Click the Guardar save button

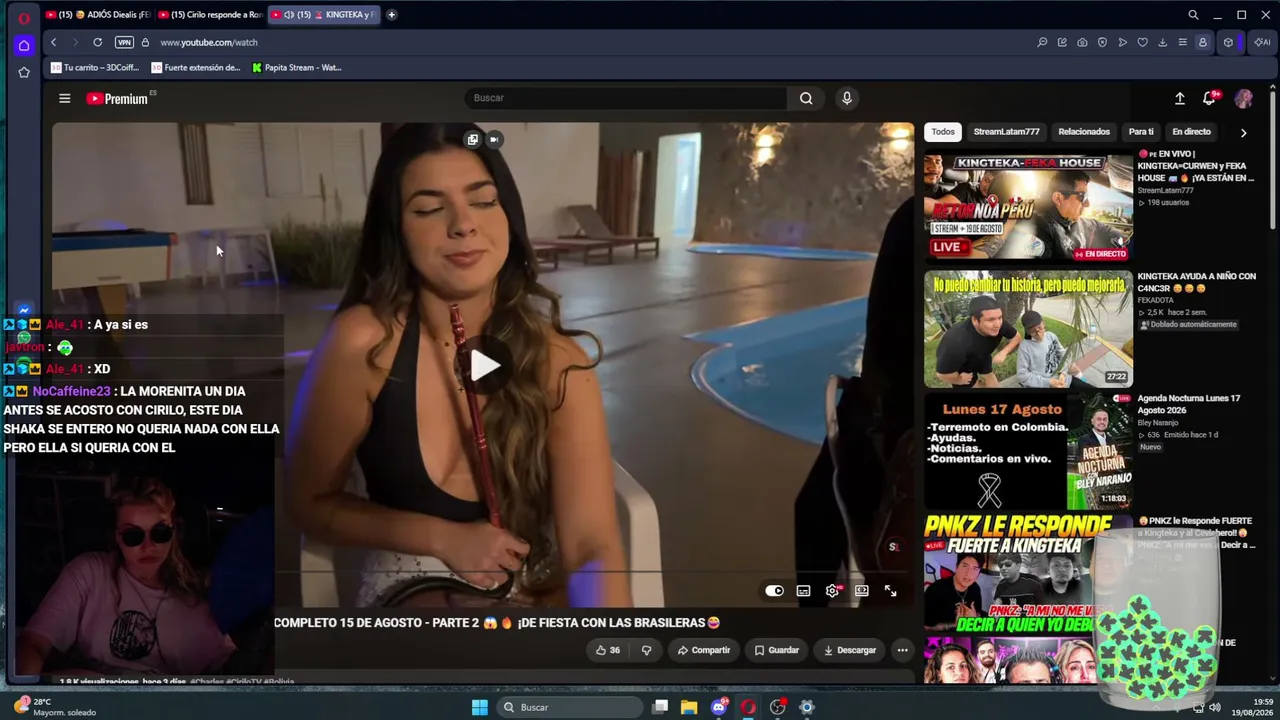(777, 650)
